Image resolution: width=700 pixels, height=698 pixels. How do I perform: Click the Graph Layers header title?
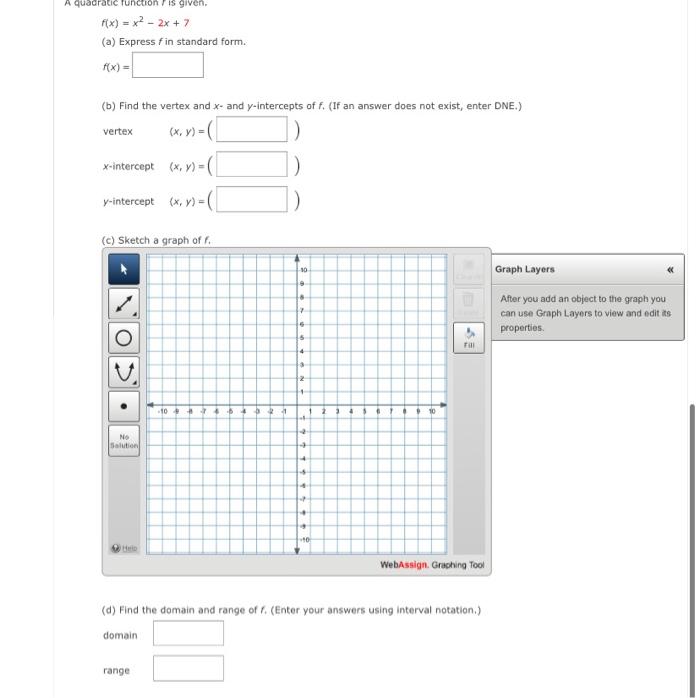(525, 269)
